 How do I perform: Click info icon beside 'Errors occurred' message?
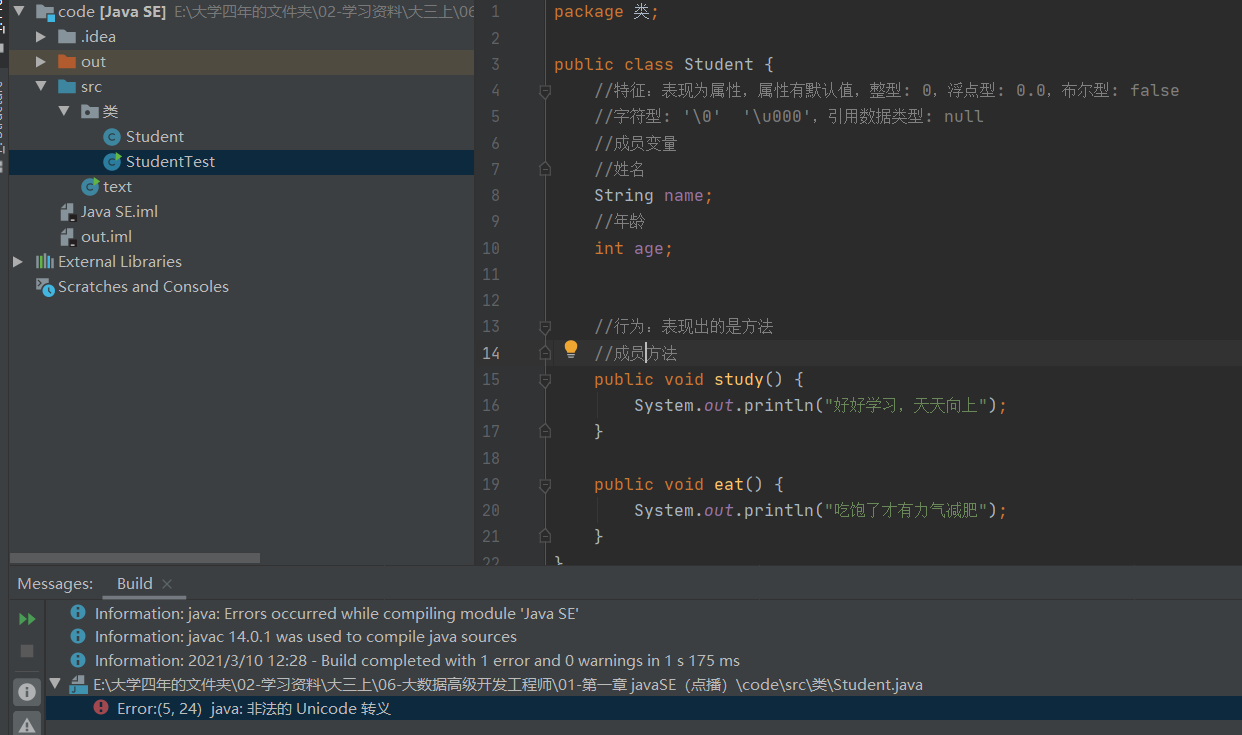[x=78, y=613]
